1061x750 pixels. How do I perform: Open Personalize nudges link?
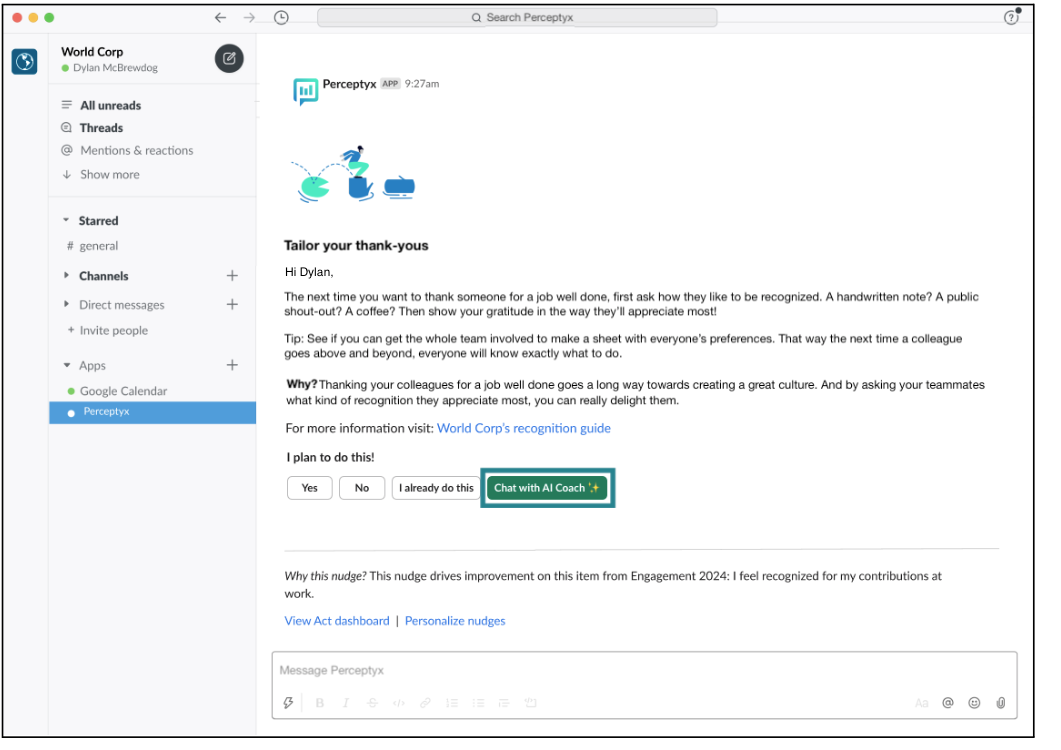[x=455, y=621]
